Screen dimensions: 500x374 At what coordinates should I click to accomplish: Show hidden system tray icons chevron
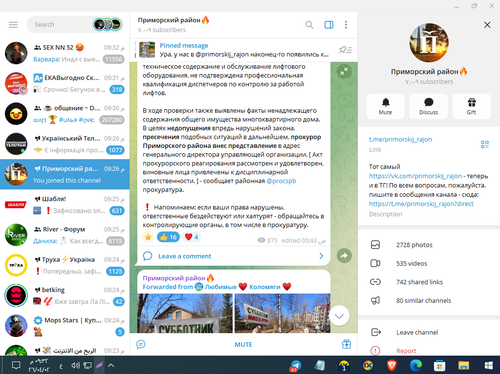coord(111,365)
